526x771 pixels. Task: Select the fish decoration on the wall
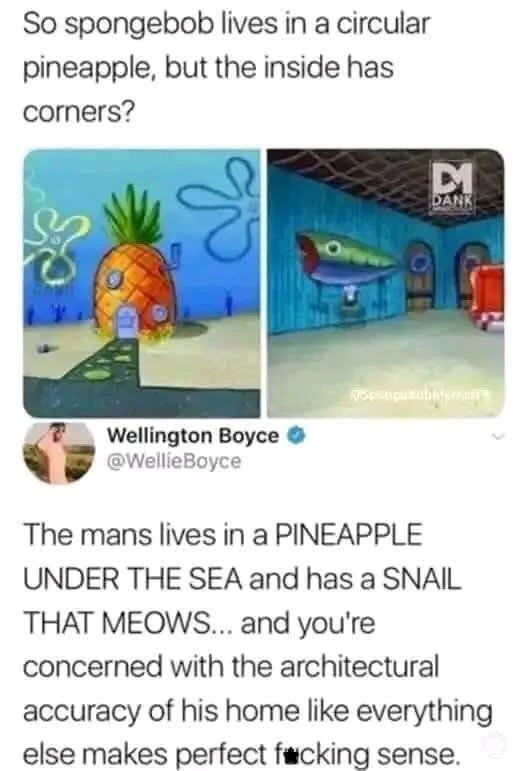click(x=346, y=260)
